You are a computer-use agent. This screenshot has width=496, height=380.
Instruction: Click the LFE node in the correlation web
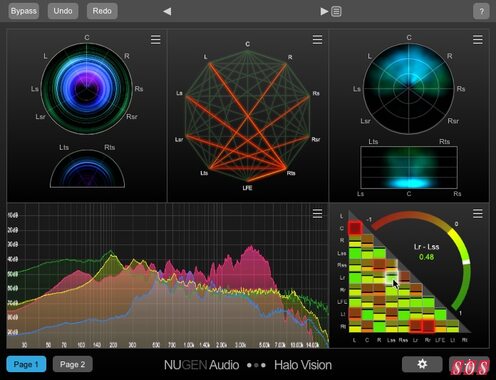coord(247,188)
